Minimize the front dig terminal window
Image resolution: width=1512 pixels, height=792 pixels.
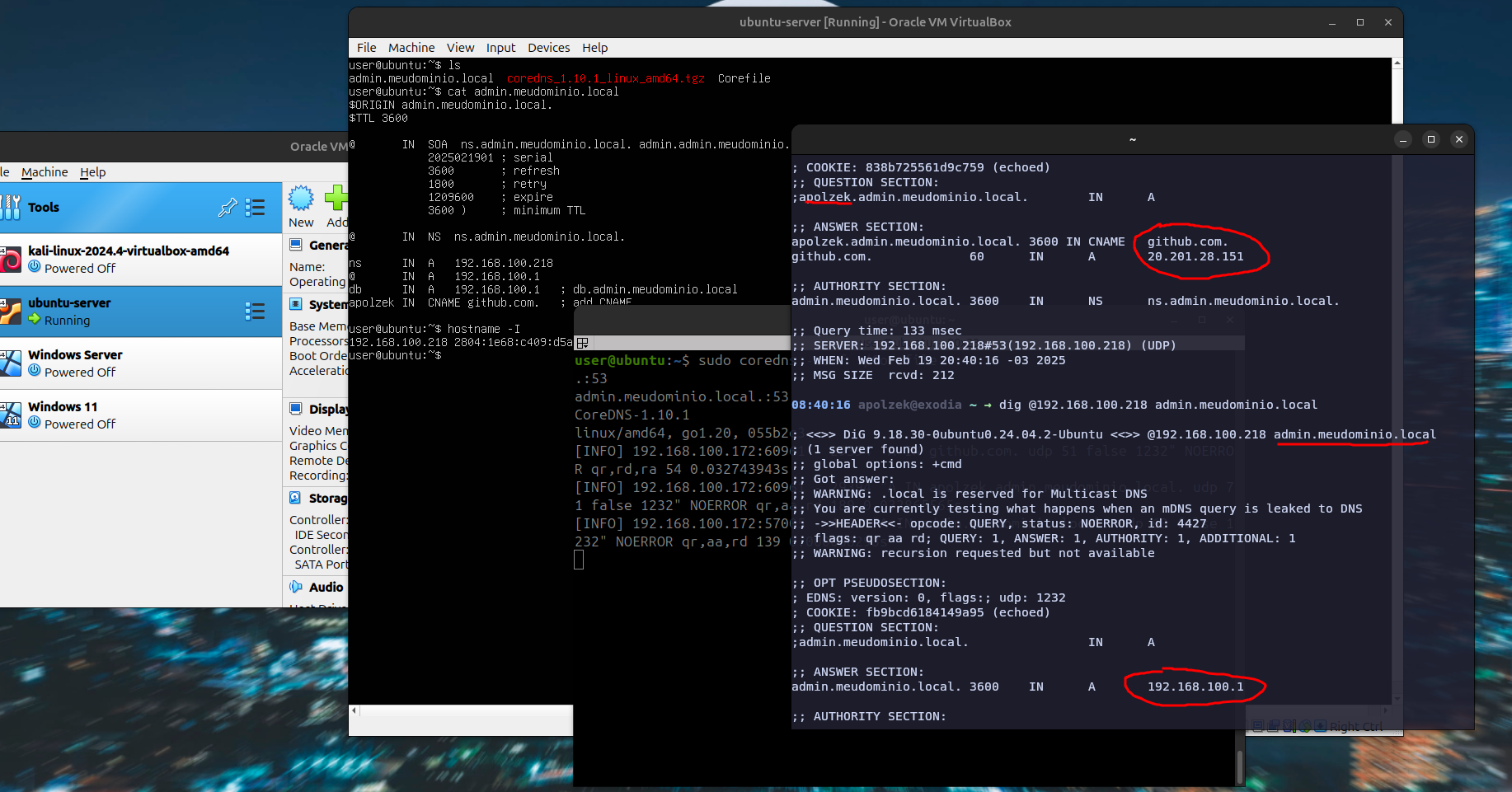click(1403, 139)
